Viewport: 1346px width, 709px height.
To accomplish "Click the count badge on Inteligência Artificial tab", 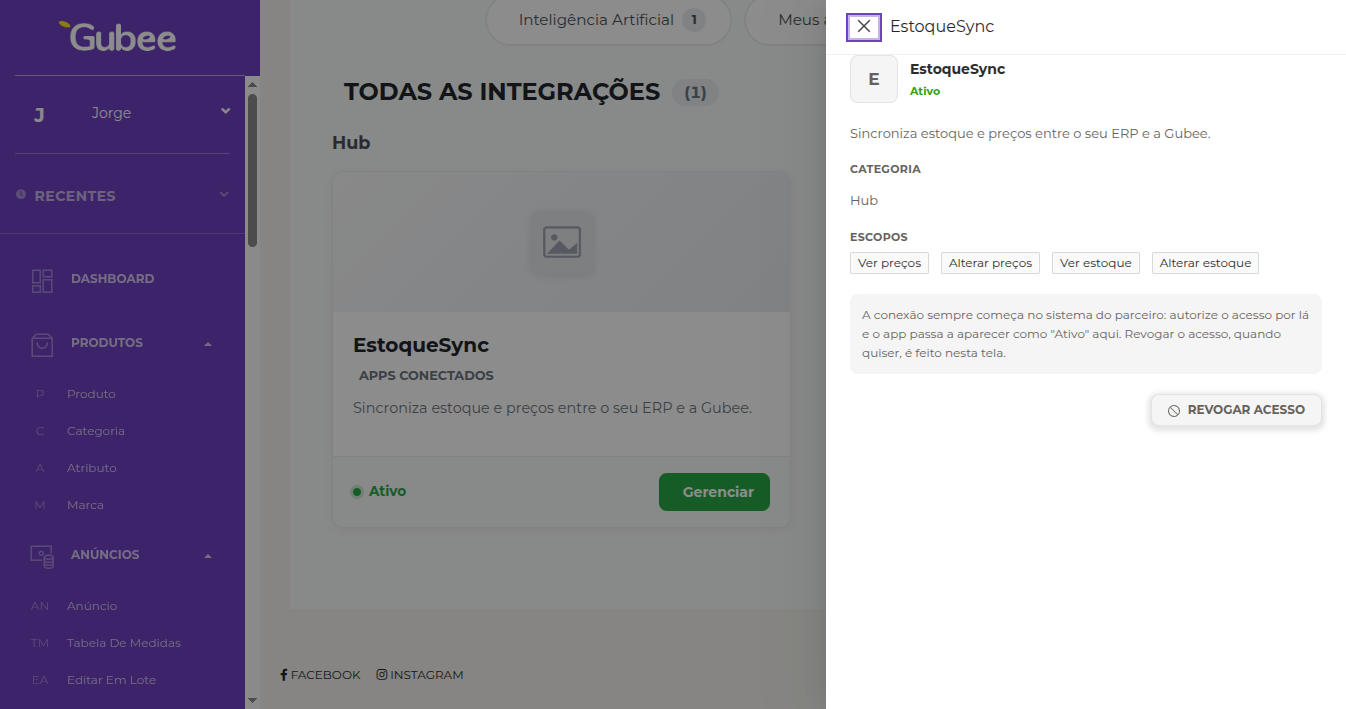I will [694, 20].
